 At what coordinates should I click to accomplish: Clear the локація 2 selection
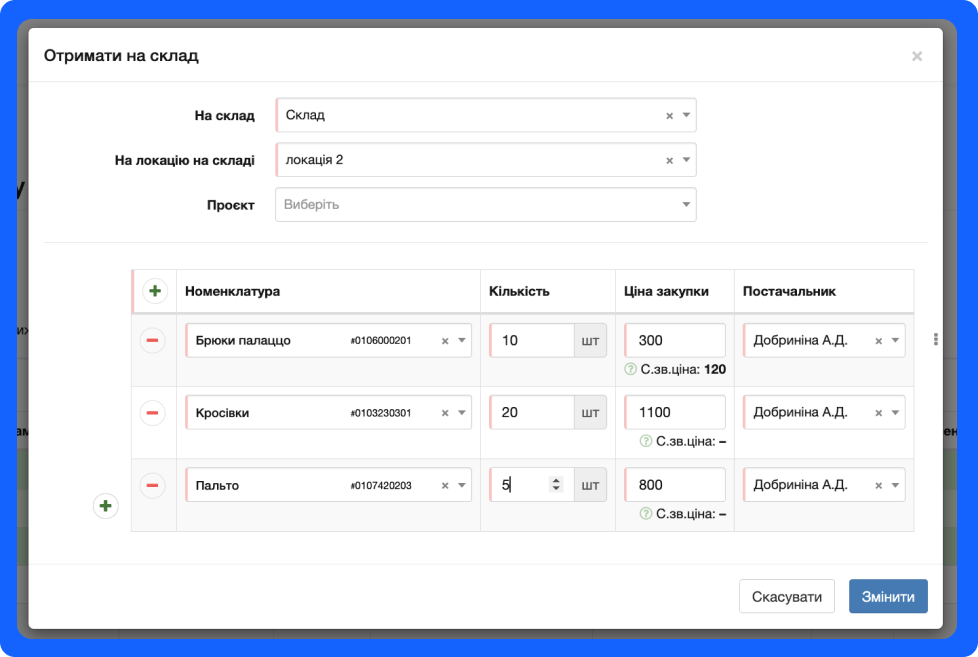click(x=670, y=161)
